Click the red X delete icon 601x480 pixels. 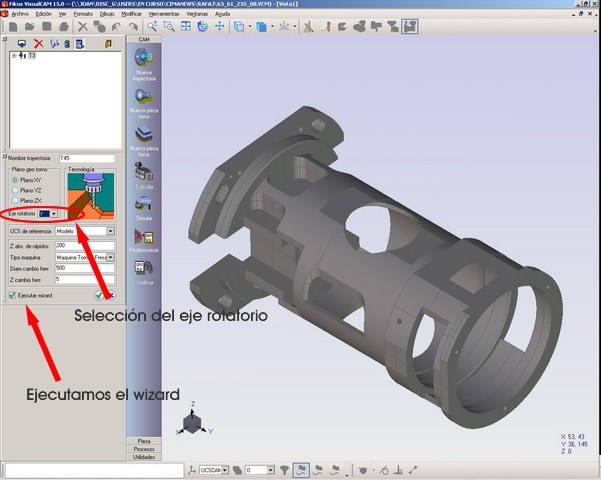tap(39, 44)
